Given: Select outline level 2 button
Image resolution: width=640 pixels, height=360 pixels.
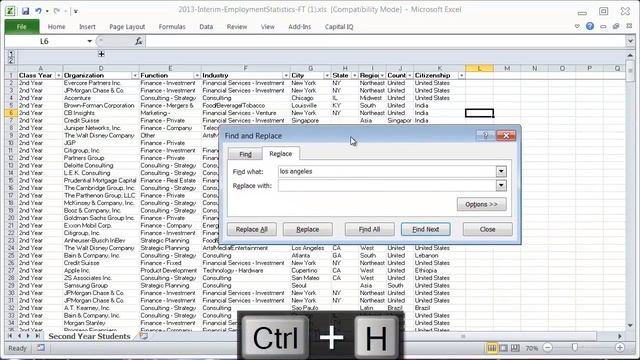Looking at the screenshot, I should pyautogui.click(x=11, y=60).
